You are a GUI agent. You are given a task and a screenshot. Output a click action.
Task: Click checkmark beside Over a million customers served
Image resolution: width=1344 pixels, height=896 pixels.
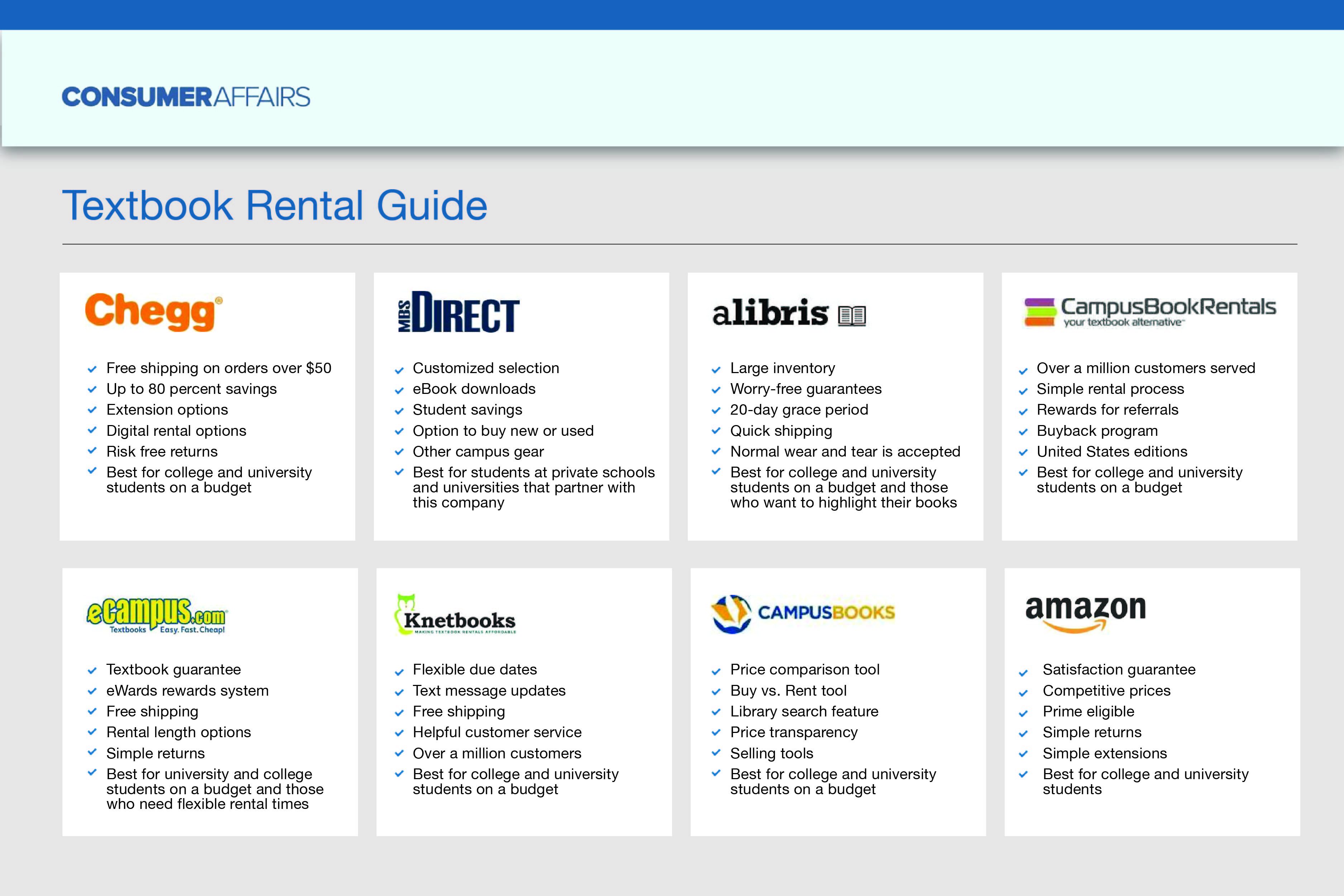pos(1024,371)
